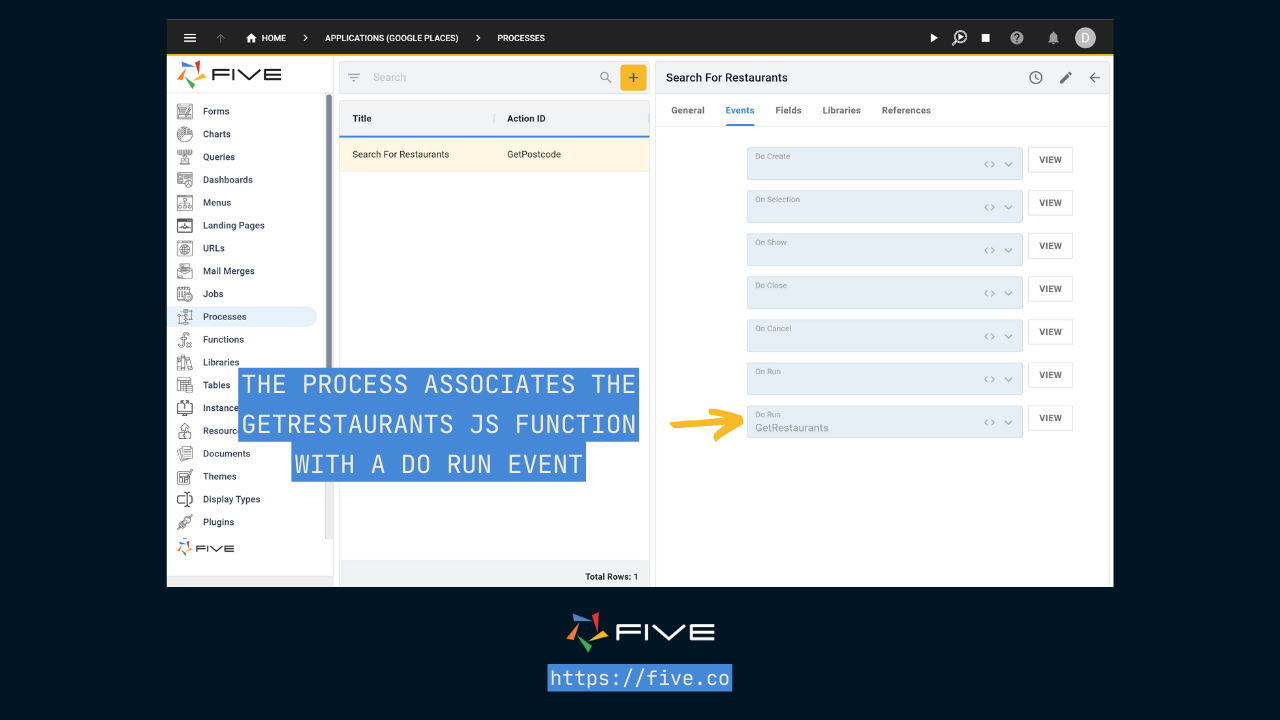This screenshot has width=1280, height=720.
Task: Click the Queries sidebar icon
Action: [x=185, y=157]
